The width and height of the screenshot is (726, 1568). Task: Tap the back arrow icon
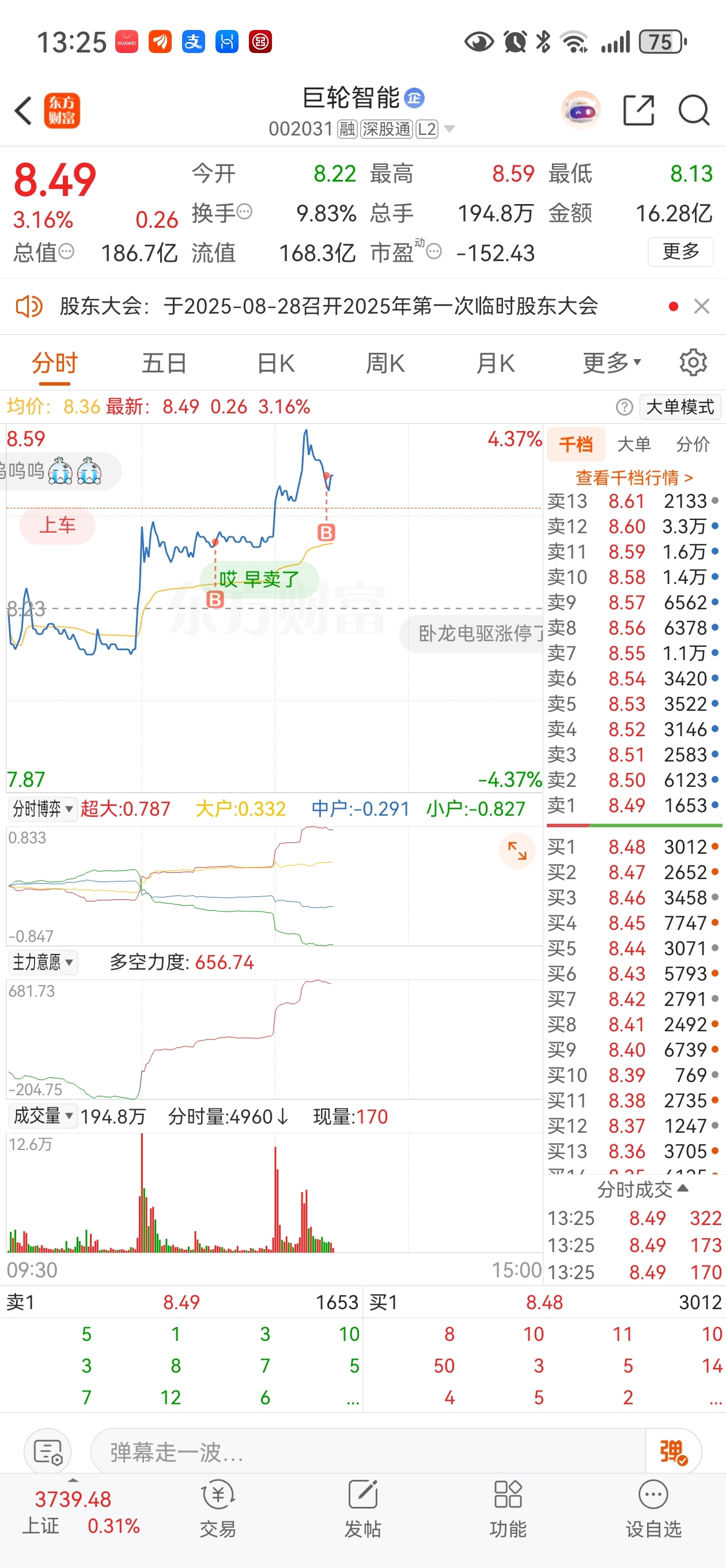(23, 111)
